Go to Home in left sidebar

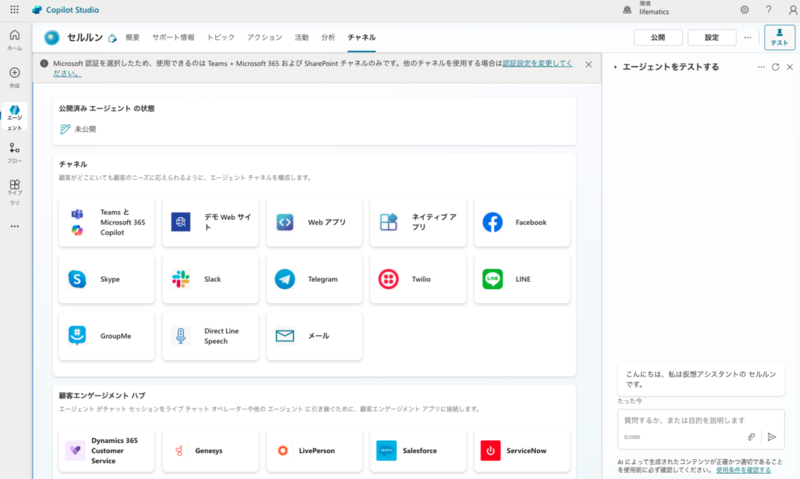[14, 40]
